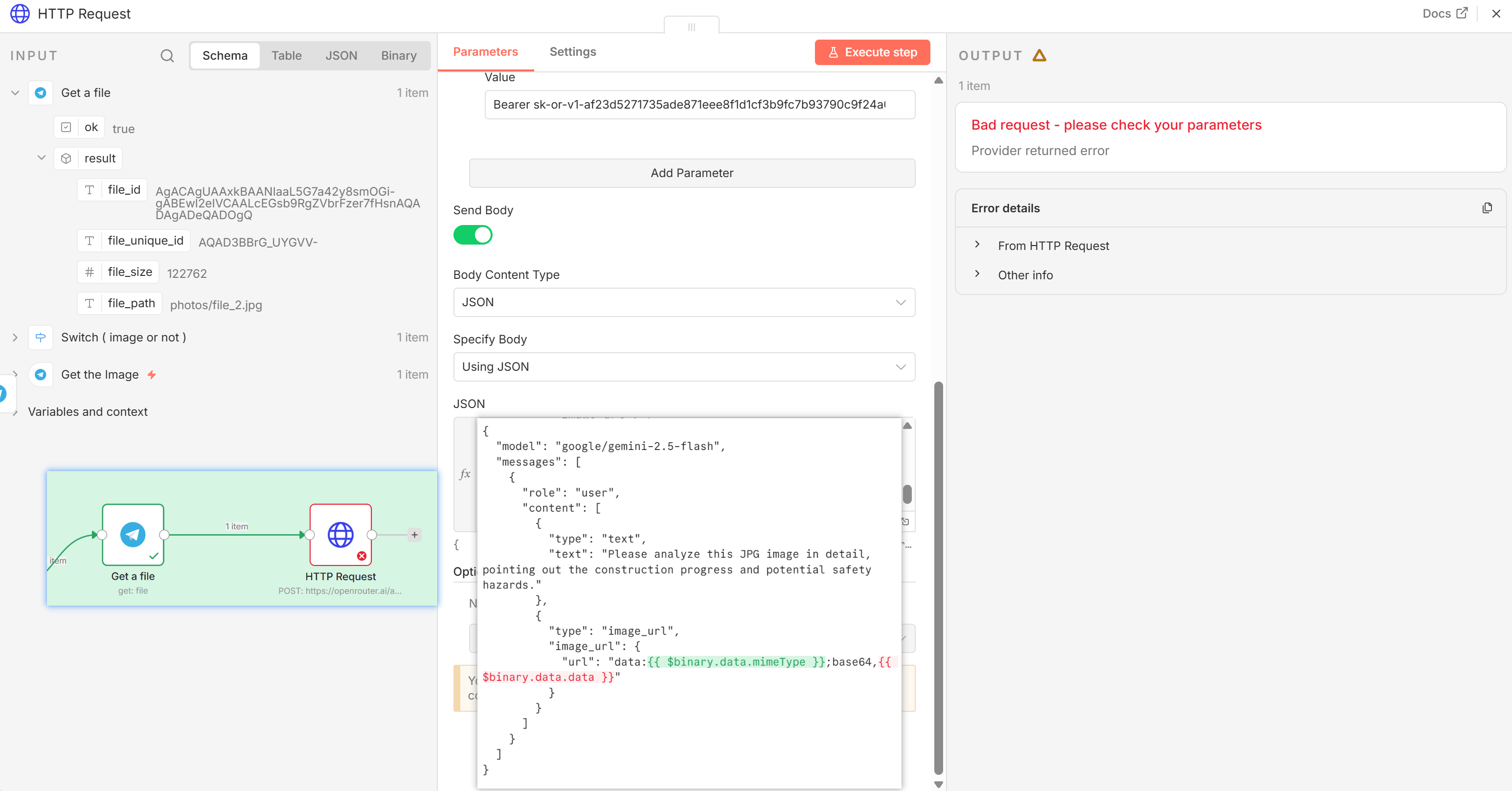Click the Switch node icon in the input list
The image size is (1512, 791).
(x=41, y=338)
